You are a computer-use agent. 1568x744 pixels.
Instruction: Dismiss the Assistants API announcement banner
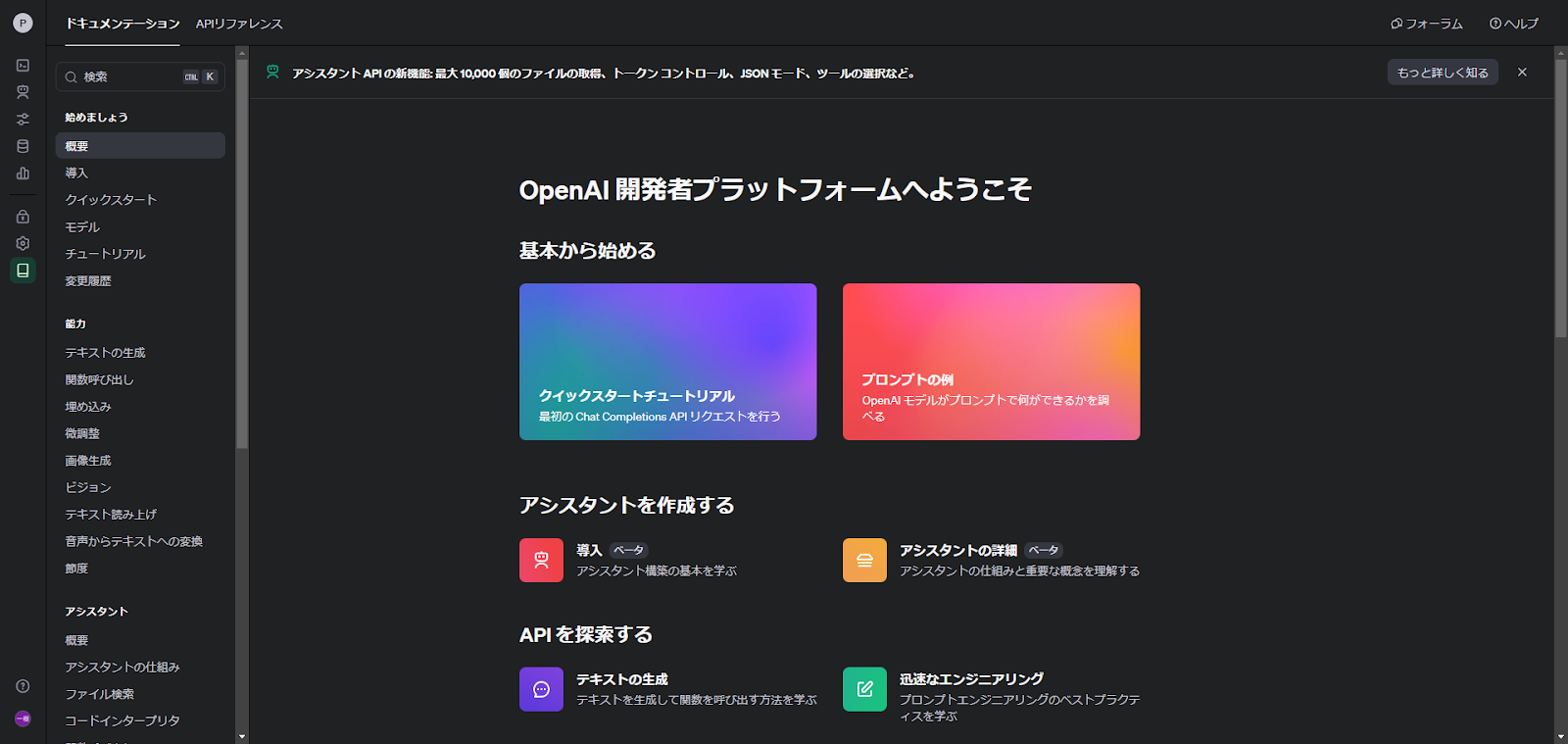coord(1522,73)
